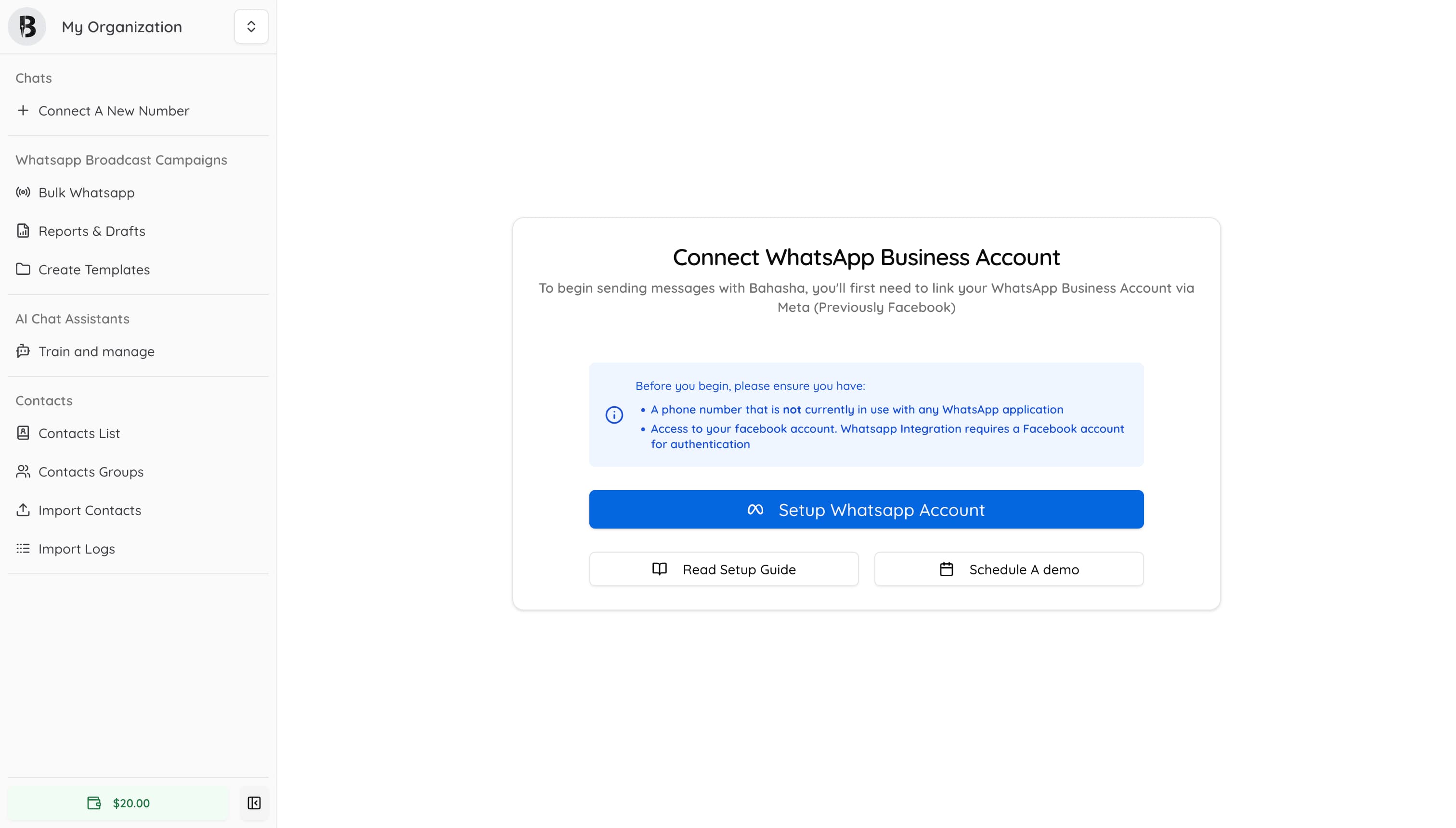Select the Contacts List card icon
This screenshot has height=828, width=1456.
click(23, 433)
